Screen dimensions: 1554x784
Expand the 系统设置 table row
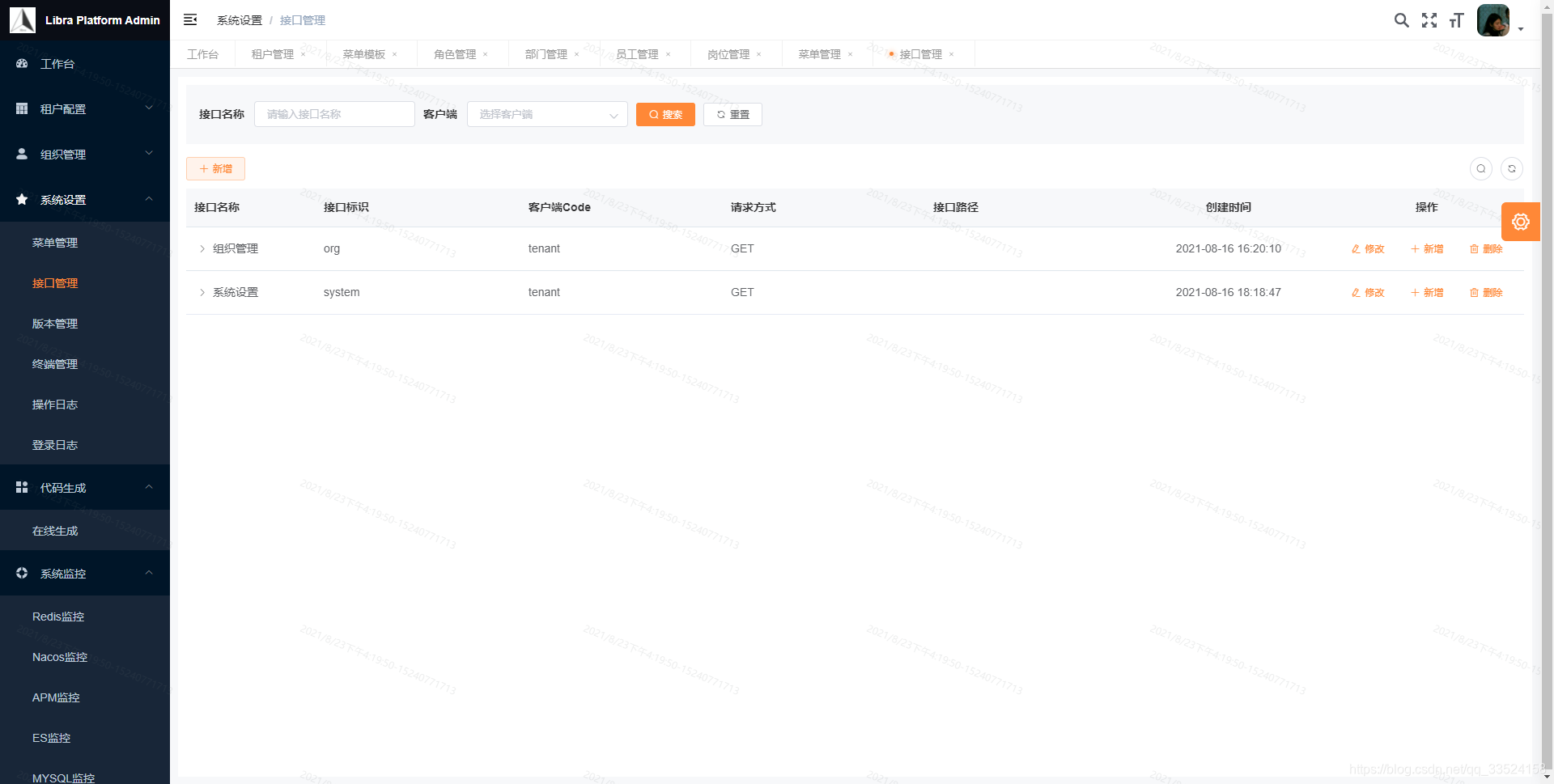tap(202, 292)
